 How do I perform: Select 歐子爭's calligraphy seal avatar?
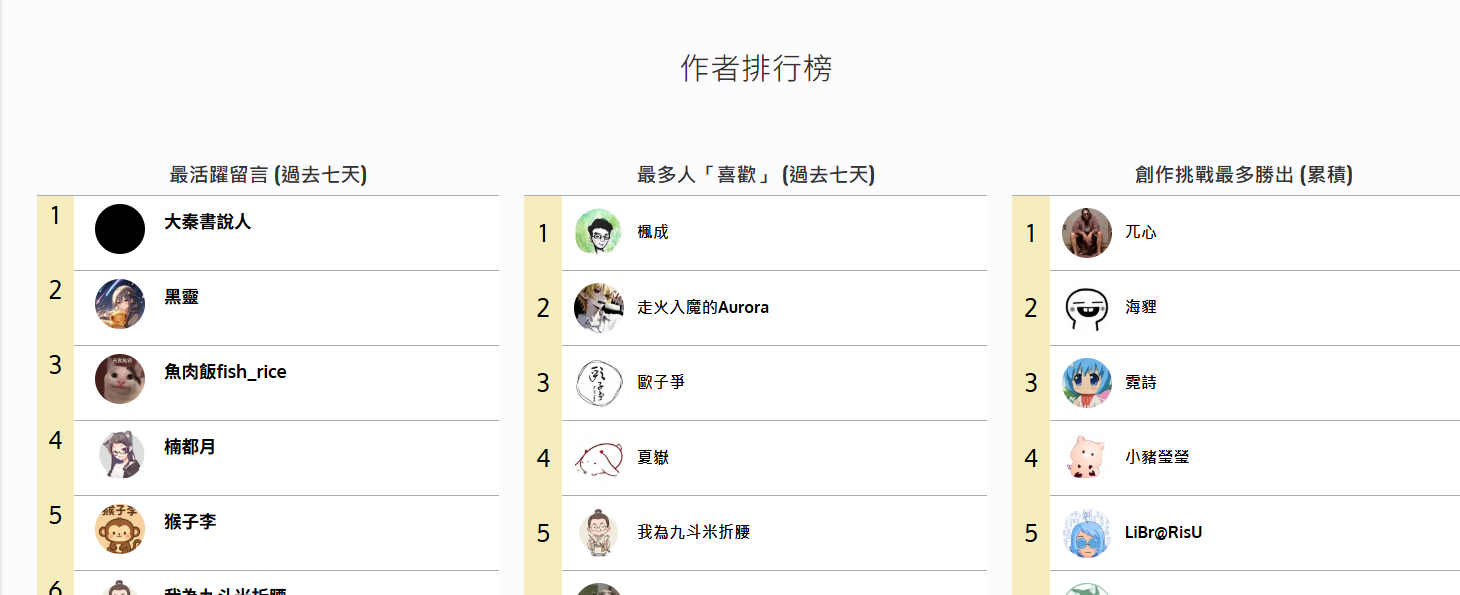599,383
